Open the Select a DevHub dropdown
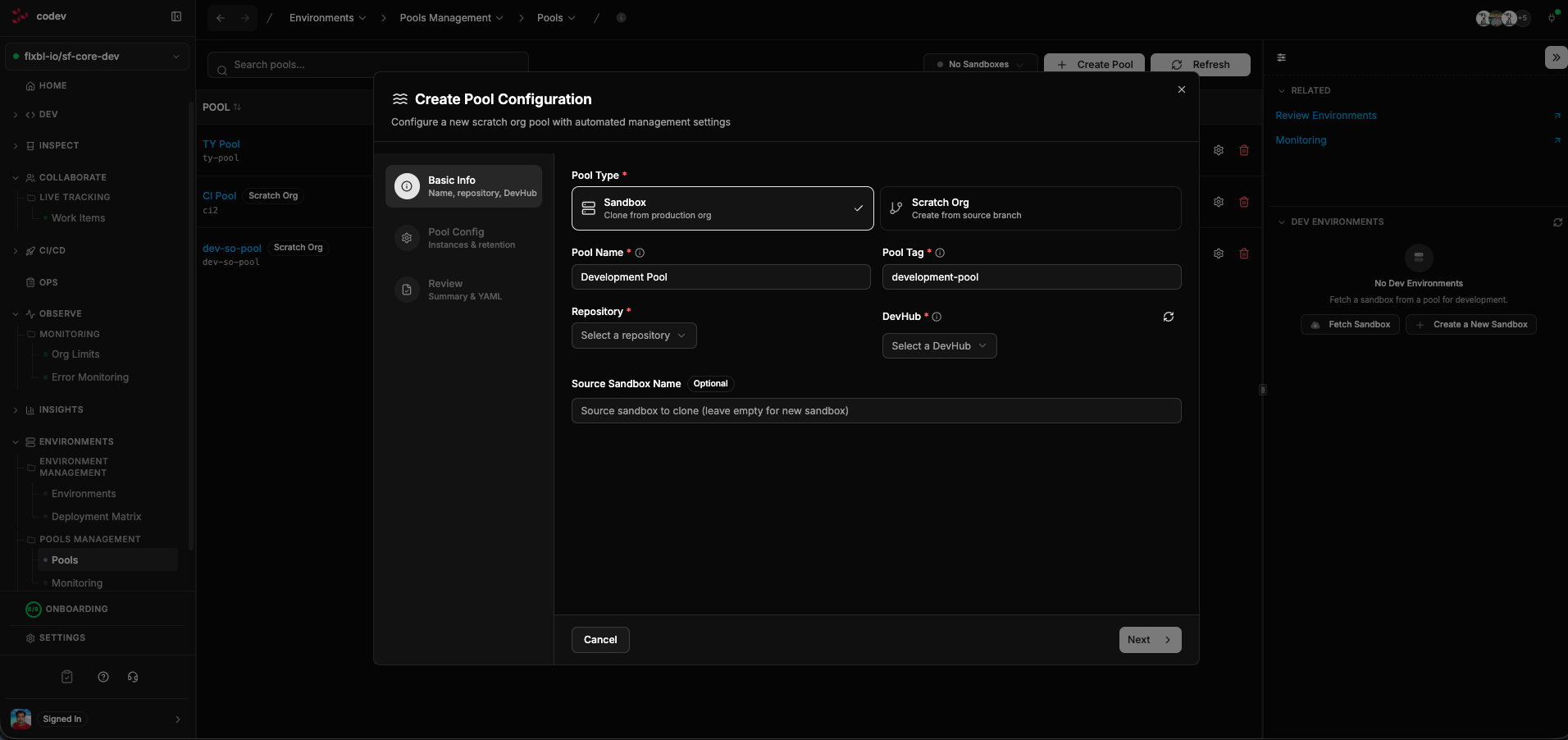This screenshot has height=740, width=1568. tap(938, 345)
